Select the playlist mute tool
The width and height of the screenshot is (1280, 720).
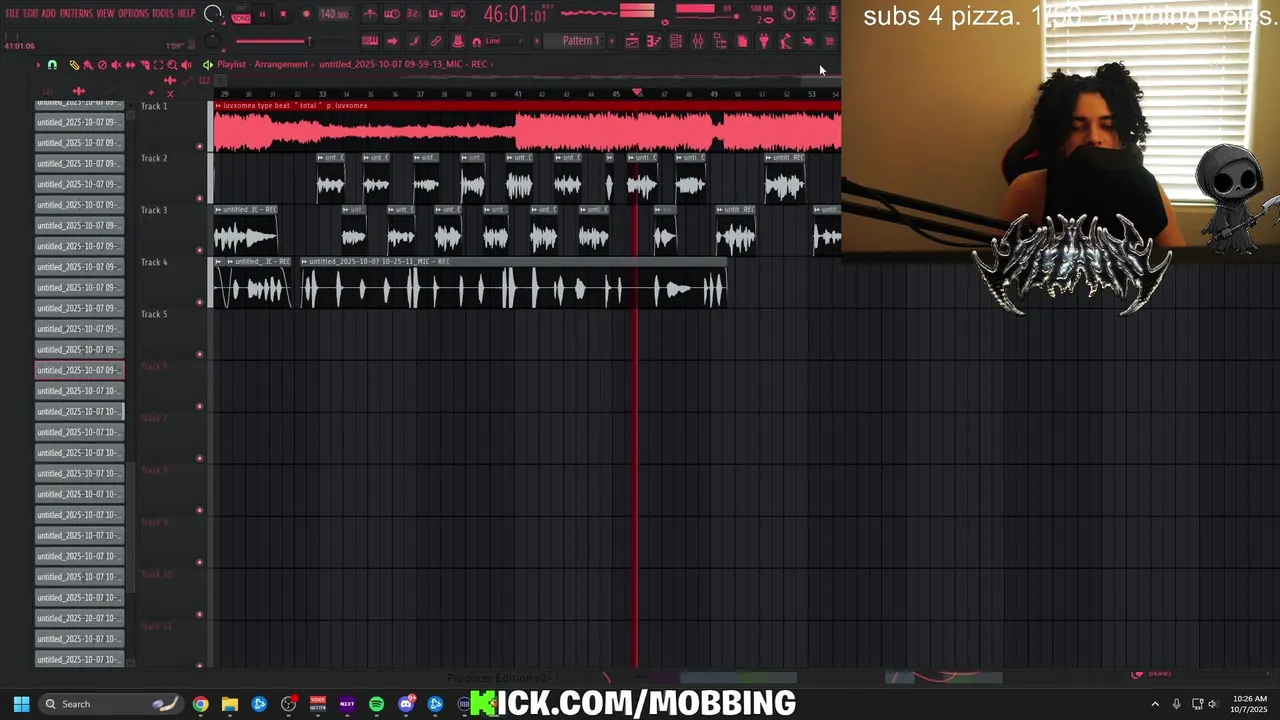click(x=116, y=65)
